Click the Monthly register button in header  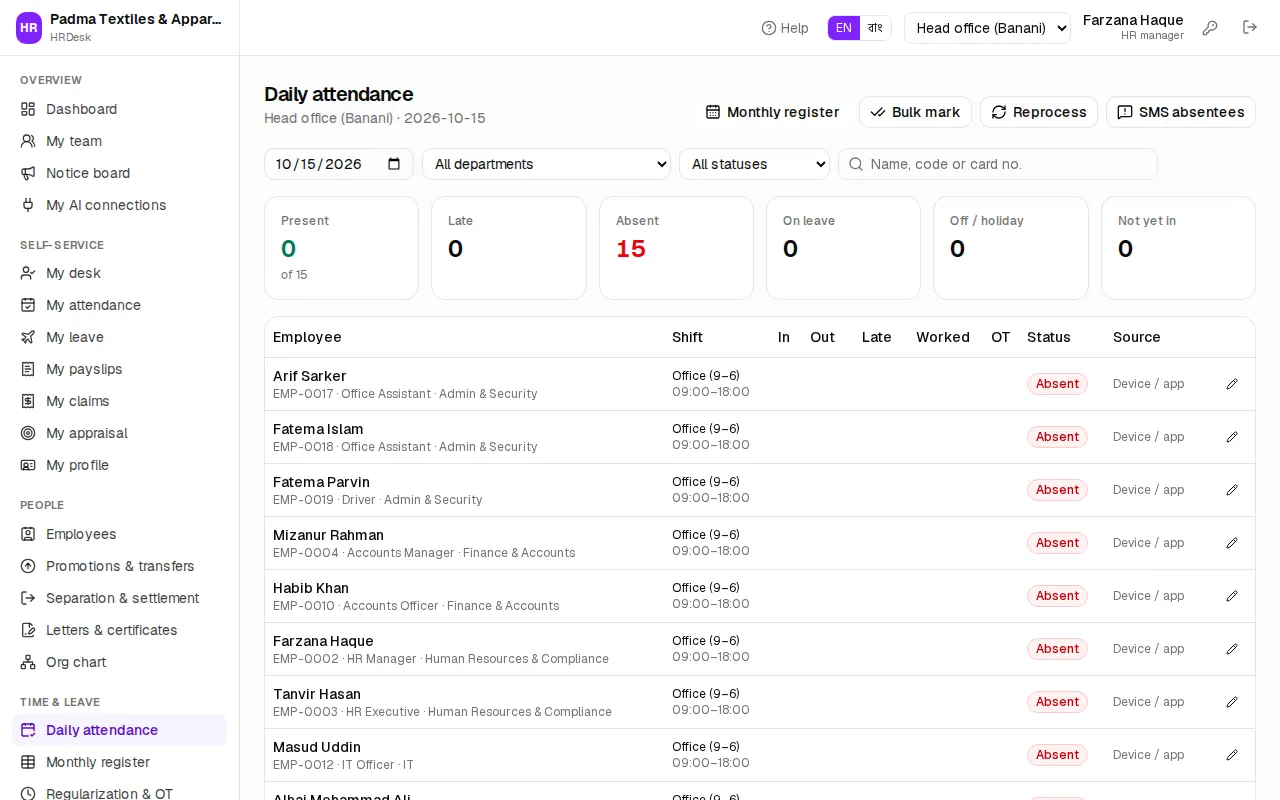coord(772,112)
